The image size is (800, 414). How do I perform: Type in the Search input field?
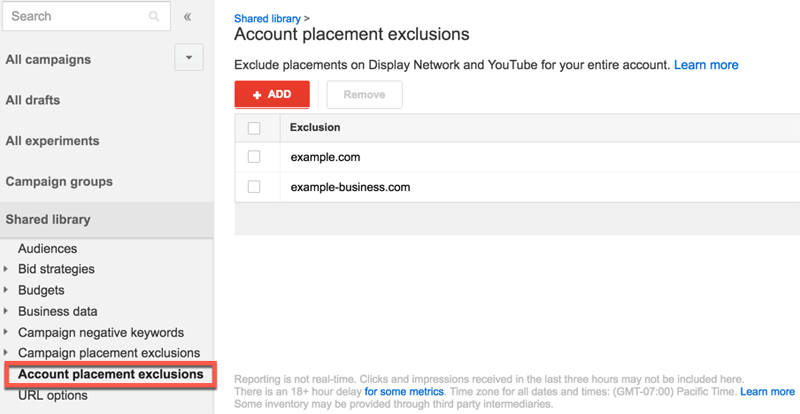coord(75,17)
